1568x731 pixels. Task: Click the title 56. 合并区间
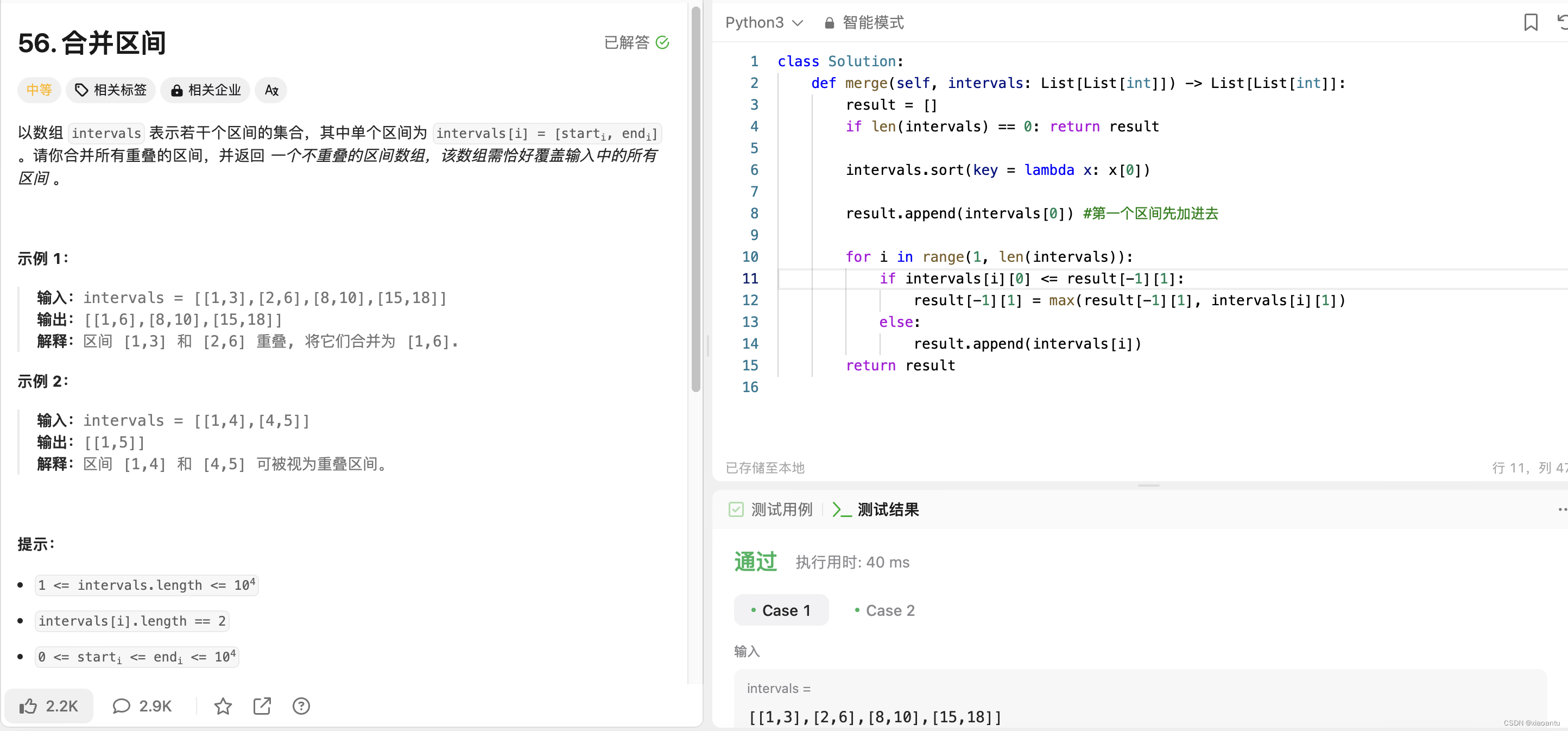point(92,42)
